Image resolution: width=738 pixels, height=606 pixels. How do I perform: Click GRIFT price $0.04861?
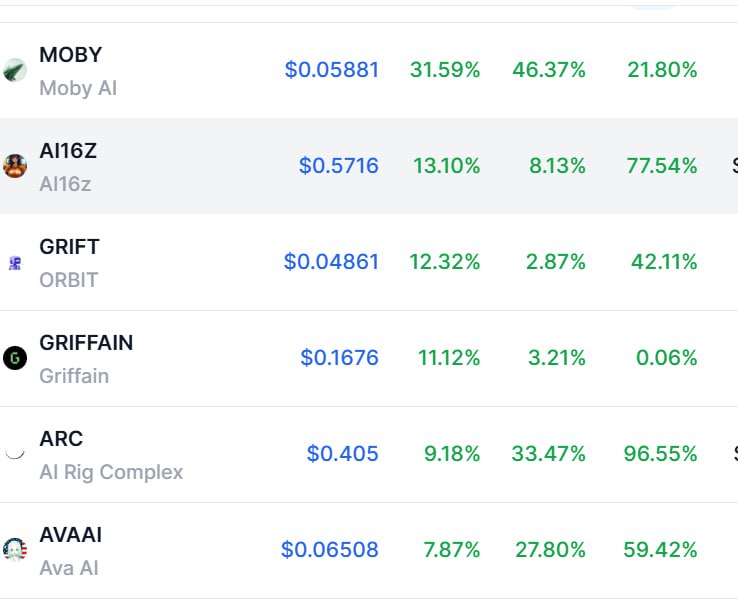coord(331,262)
